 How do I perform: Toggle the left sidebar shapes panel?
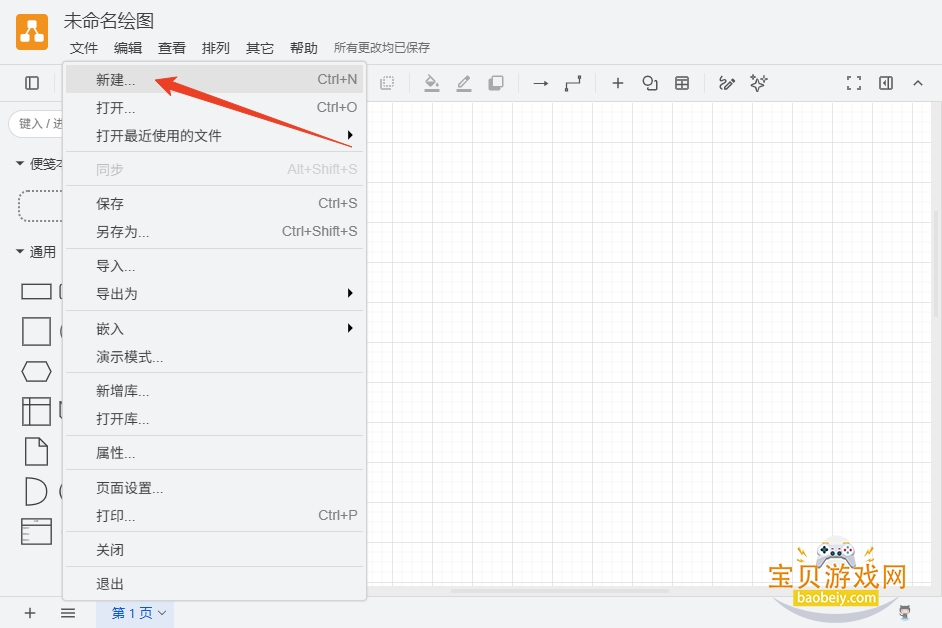pyautogui.click(x=32, y=83)
